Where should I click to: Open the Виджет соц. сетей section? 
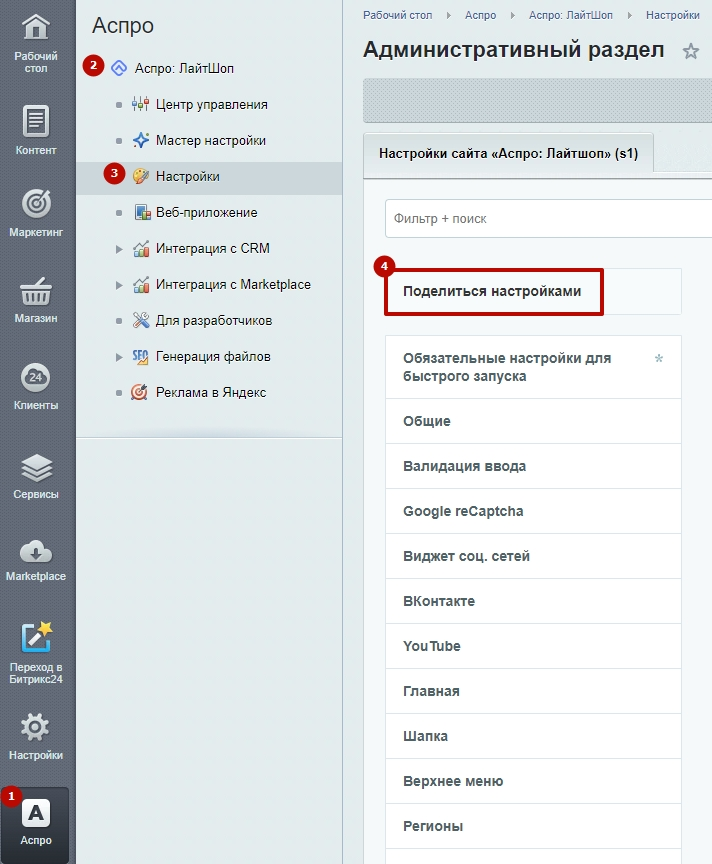point(533,557)
